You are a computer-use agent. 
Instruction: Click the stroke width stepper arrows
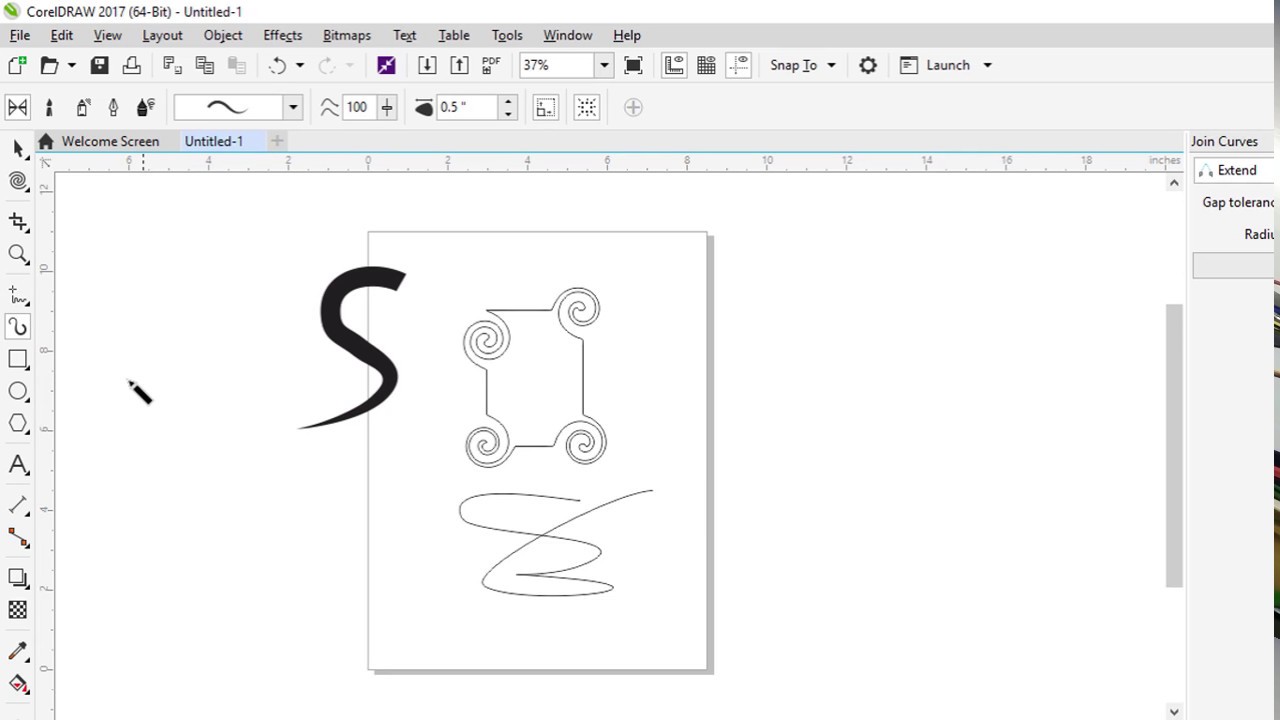point(508,107)
